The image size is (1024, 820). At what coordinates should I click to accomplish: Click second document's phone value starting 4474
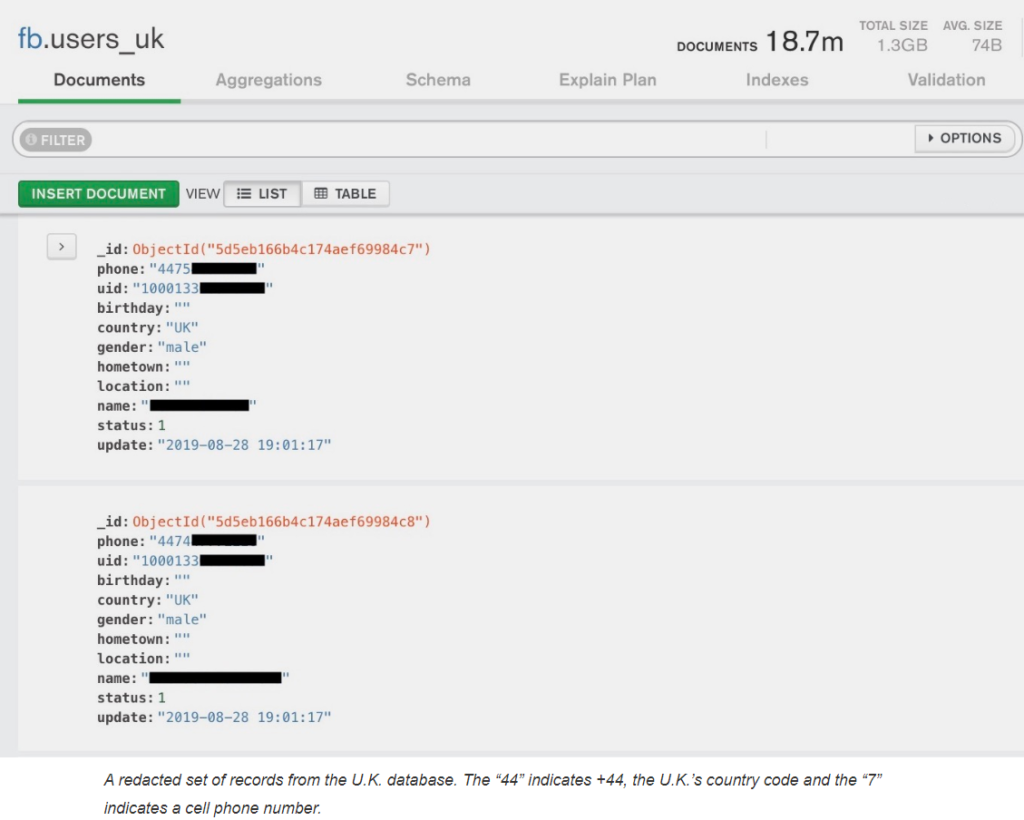[x=207, y=541]
